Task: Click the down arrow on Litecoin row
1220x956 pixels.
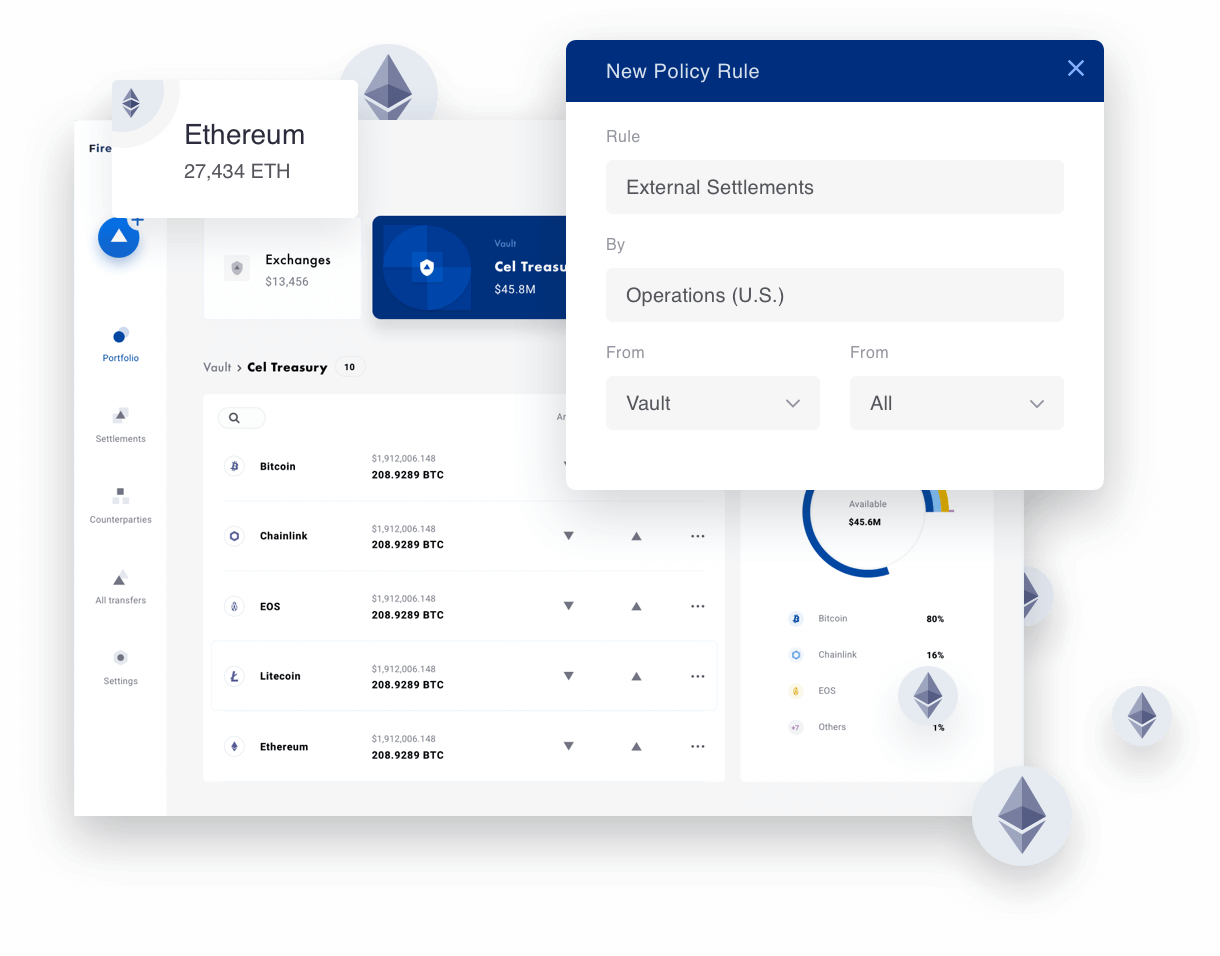Action: pyautogui.click(x=568, y=676)
